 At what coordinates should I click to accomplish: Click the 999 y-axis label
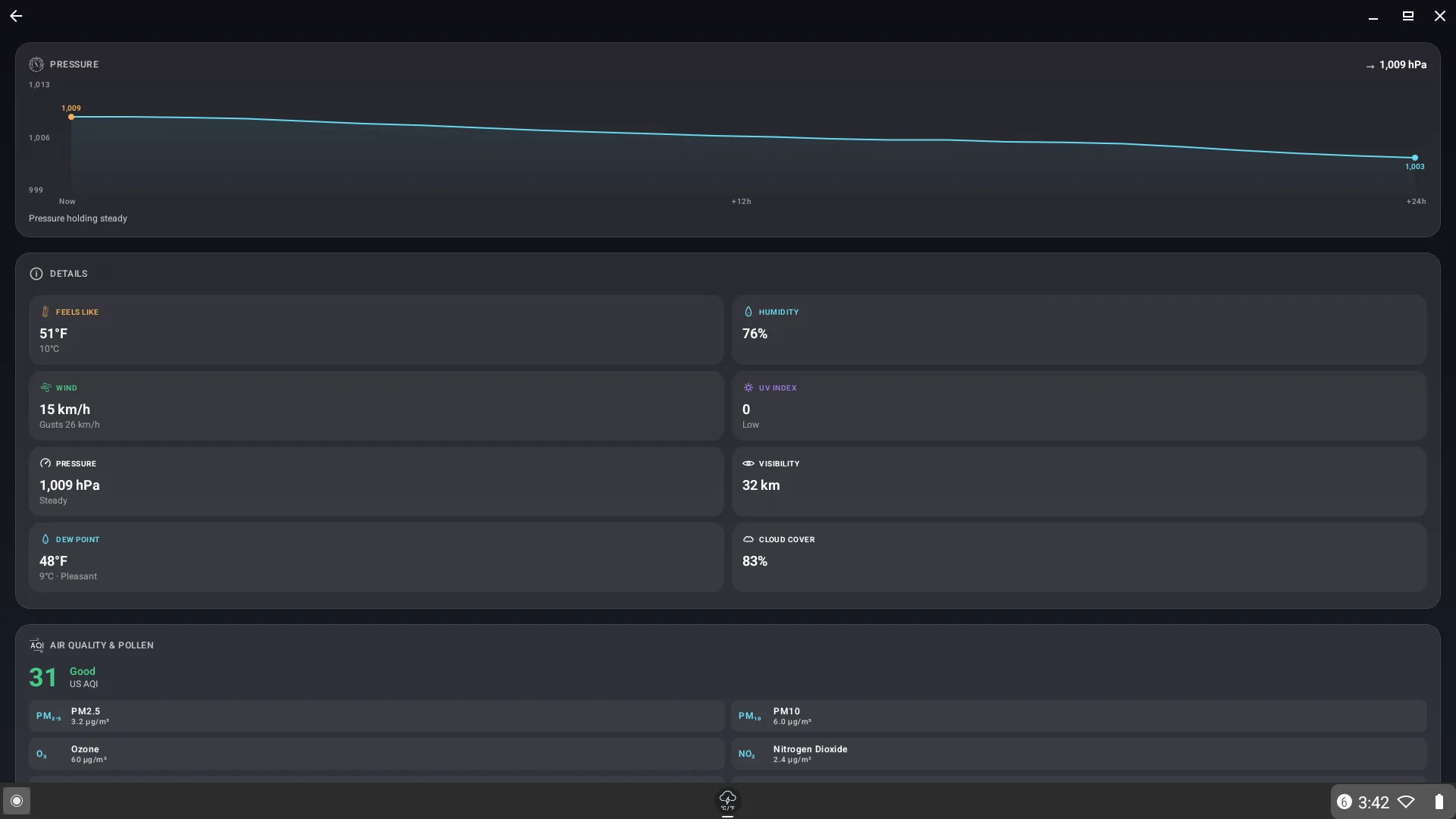[36, 190]
